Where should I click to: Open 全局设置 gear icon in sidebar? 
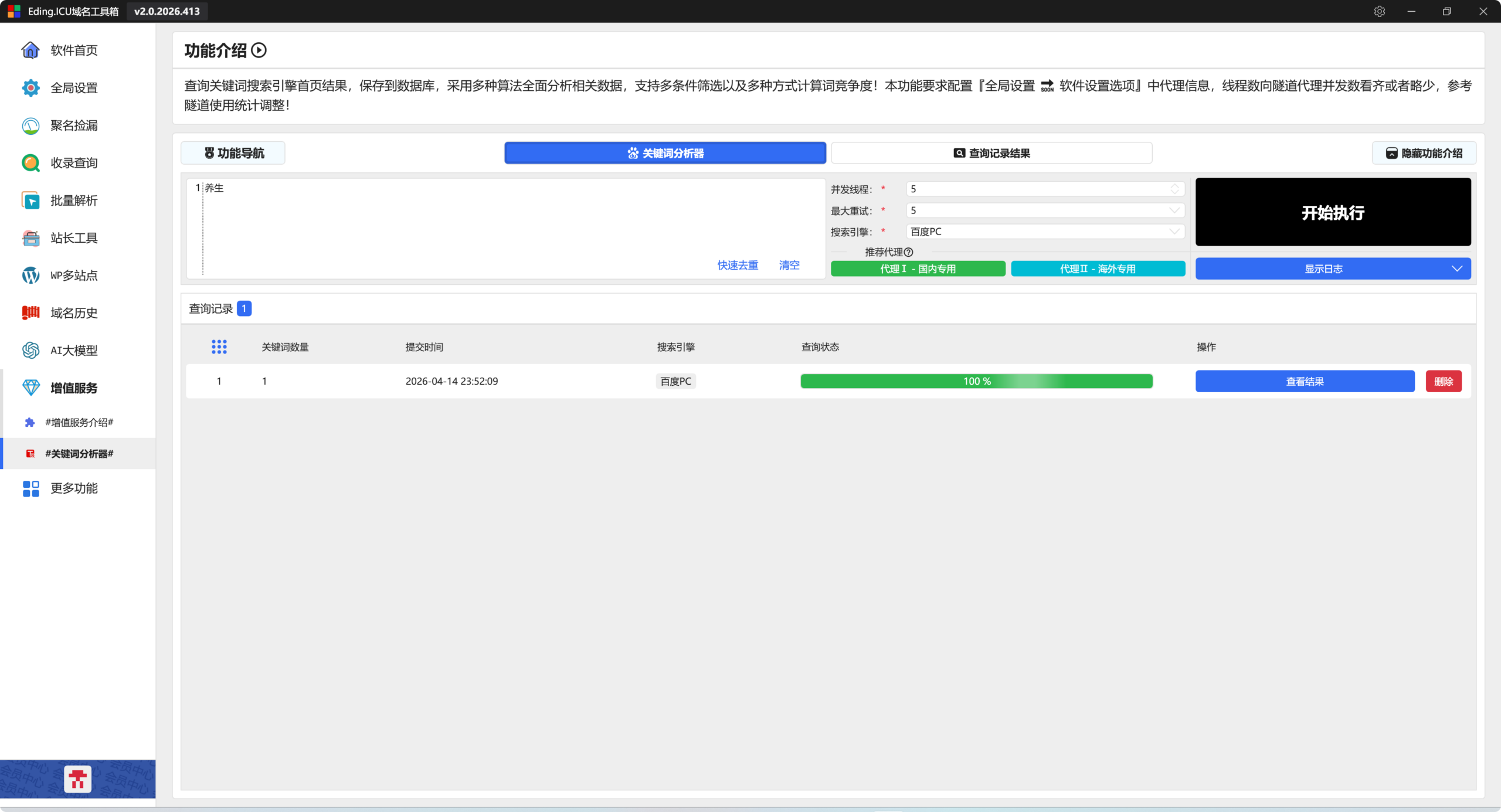click(30, 88)
